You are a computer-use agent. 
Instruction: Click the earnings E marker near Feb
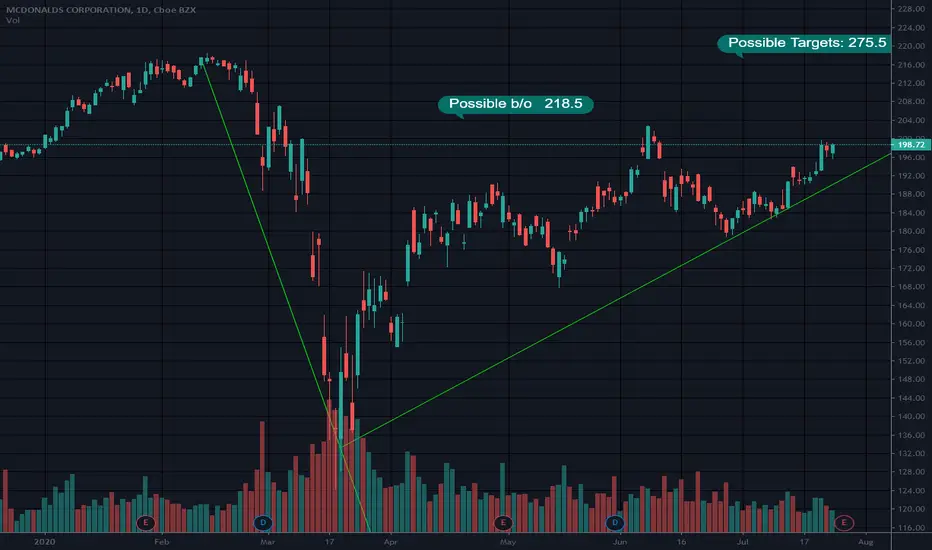pos(146,523)
